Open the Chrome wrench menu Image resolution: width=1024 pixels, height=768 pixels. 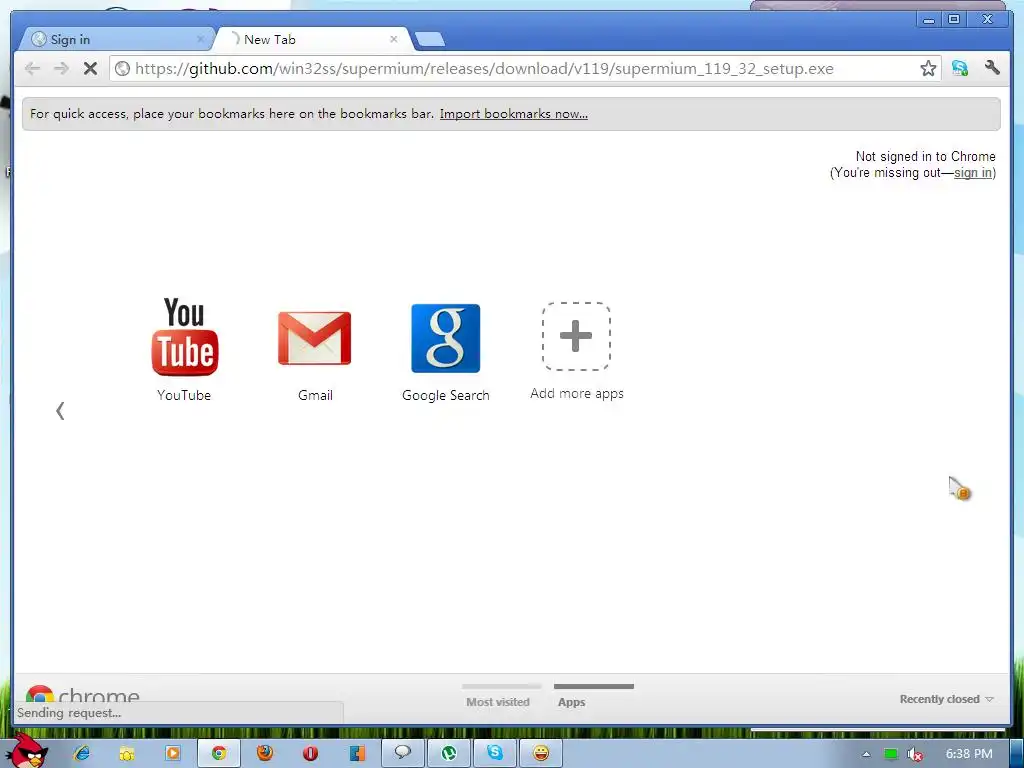992,67
